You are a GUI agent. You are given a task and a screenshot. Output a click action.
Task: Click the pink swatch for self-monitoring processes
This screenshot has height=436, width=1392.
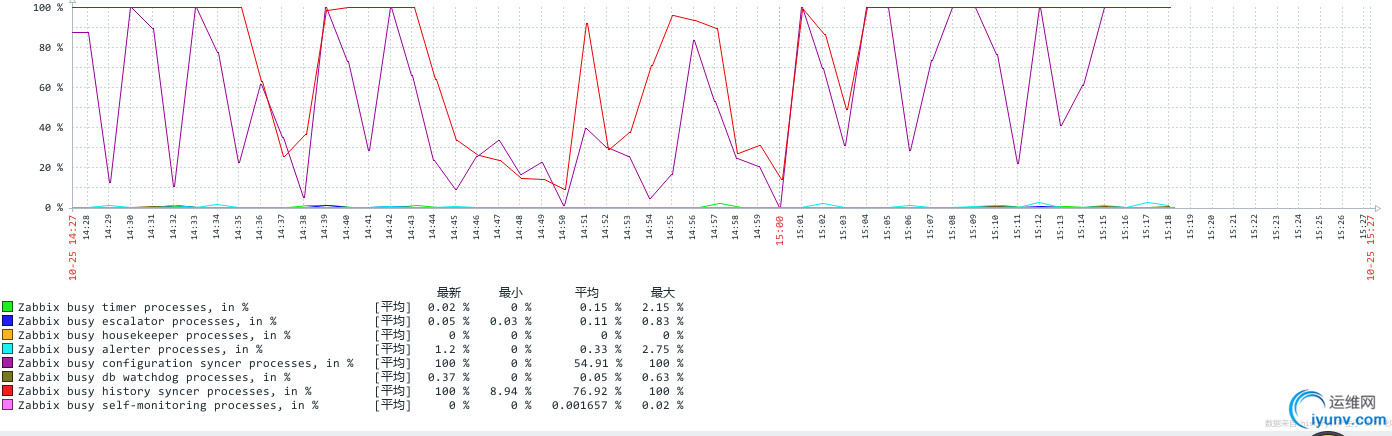tap(8, 405)
